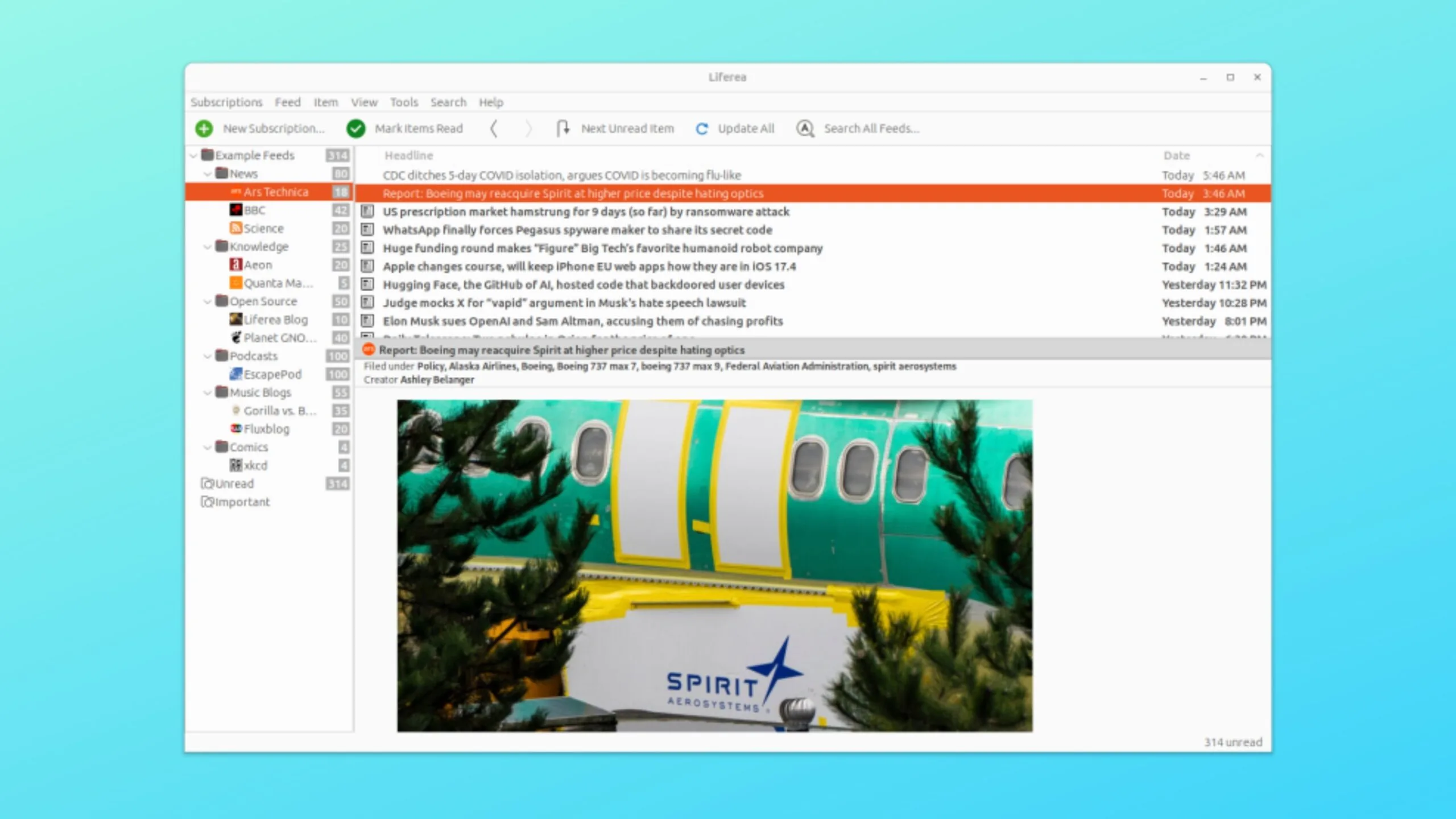
Task: Click the Search All Feeds... label
Action: click(x=871, y=129)
